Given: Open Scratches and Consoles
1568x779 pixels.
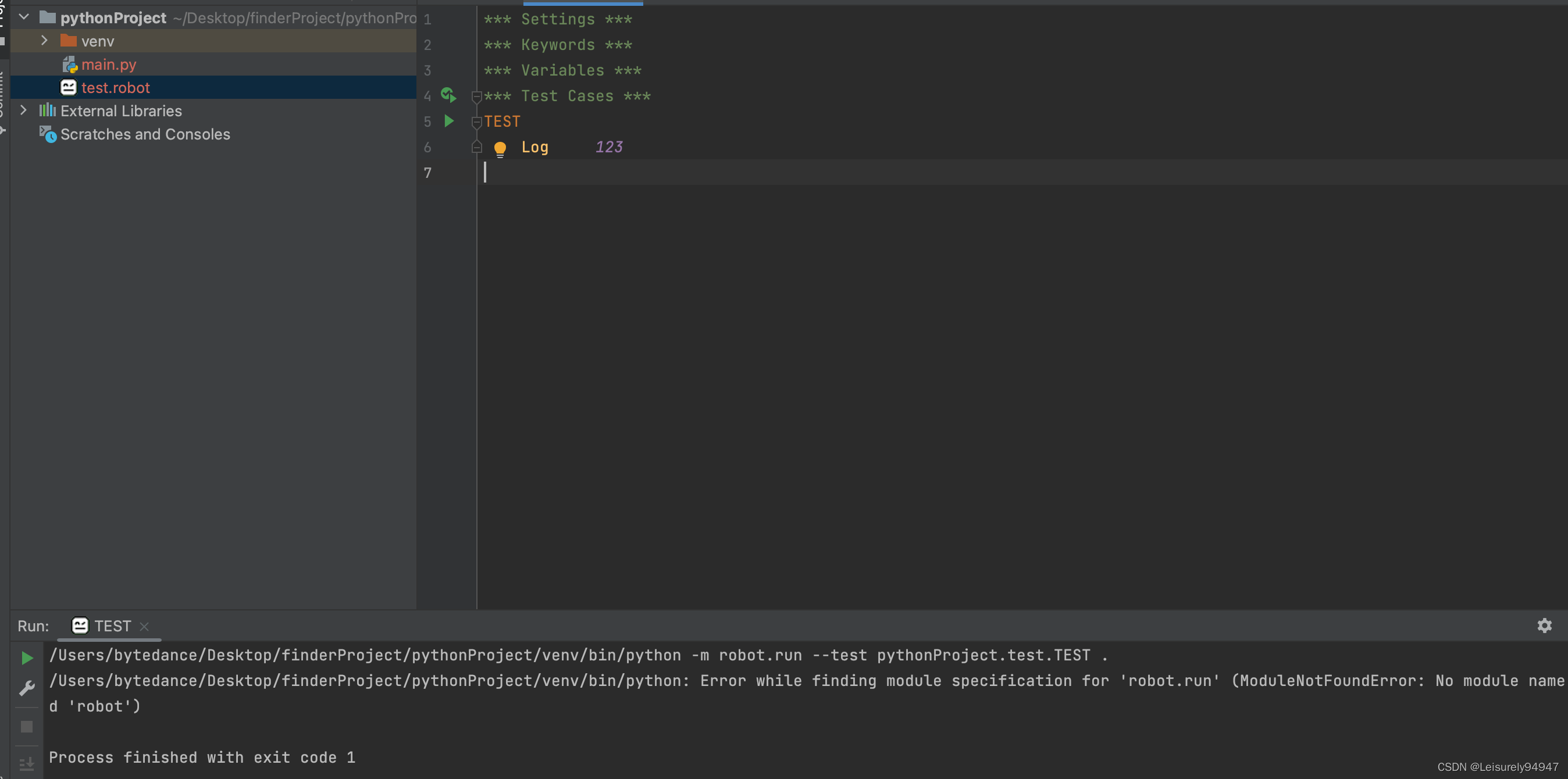Looking at the screenshot, I should pyautogui.click(x=145, y=134).
